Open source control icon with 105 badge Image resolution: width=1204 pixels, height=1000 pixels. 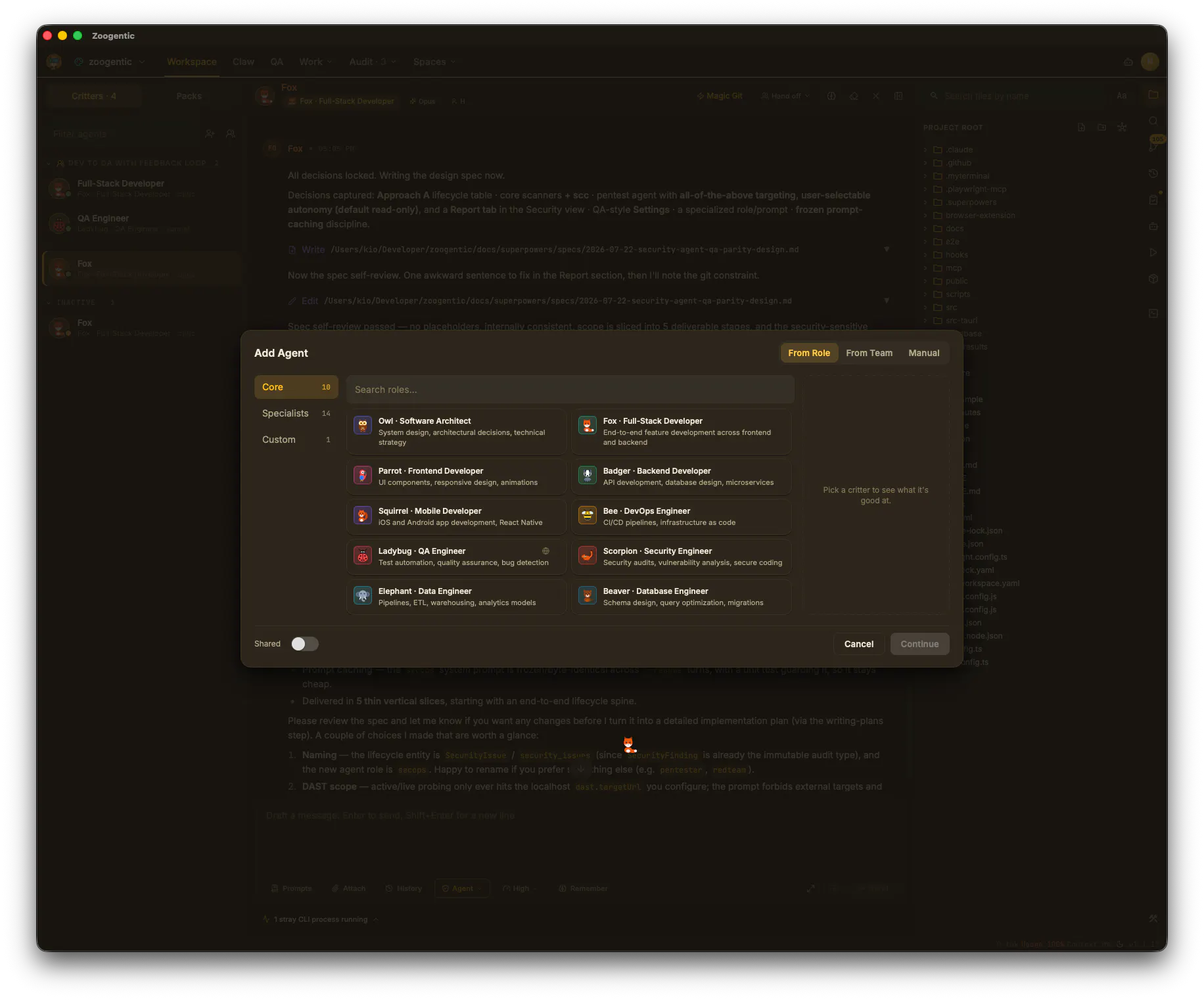click(x=1153, y=146)
